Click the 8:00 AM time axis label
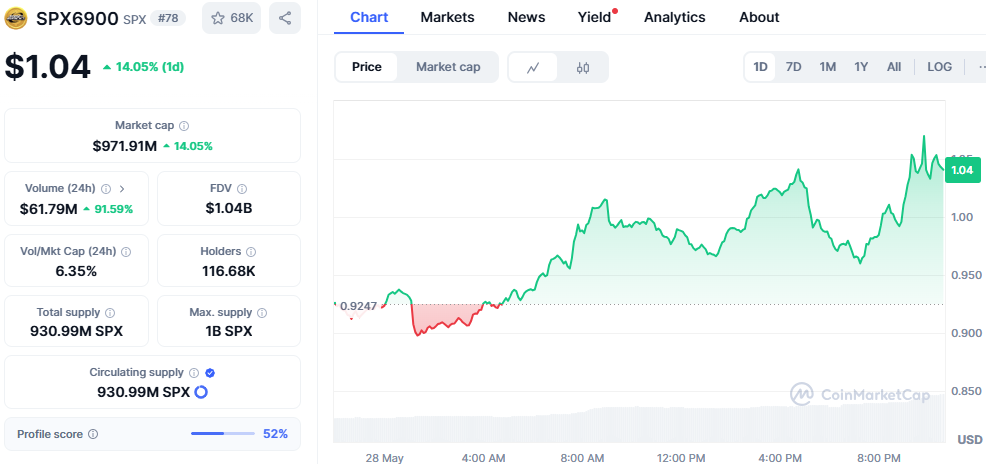This screenshot has height=464, width=986. pos(580,458)
